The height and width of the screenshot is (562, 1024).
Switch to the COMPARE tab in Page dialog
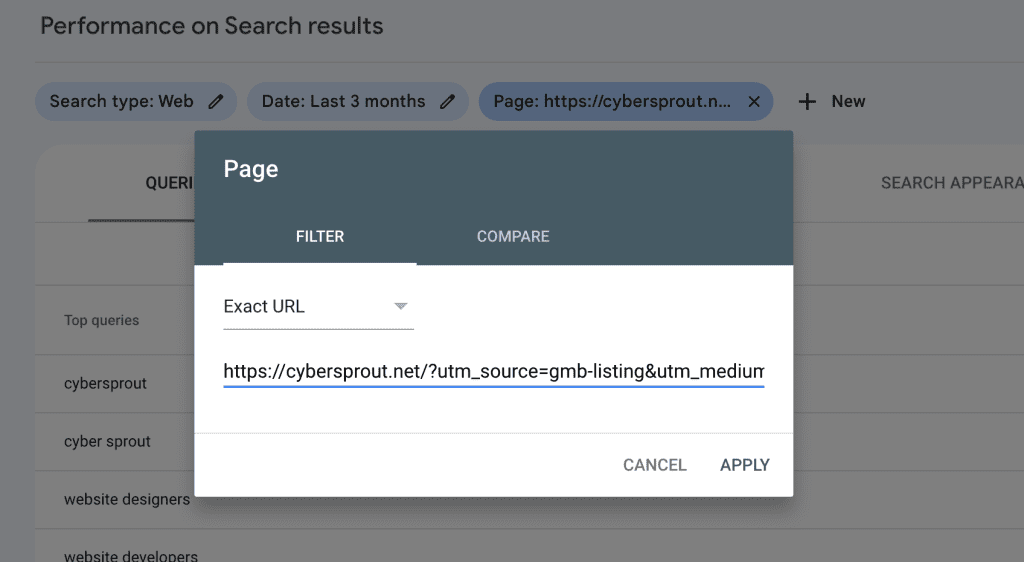pyautogui.click(x=513, y=236)
